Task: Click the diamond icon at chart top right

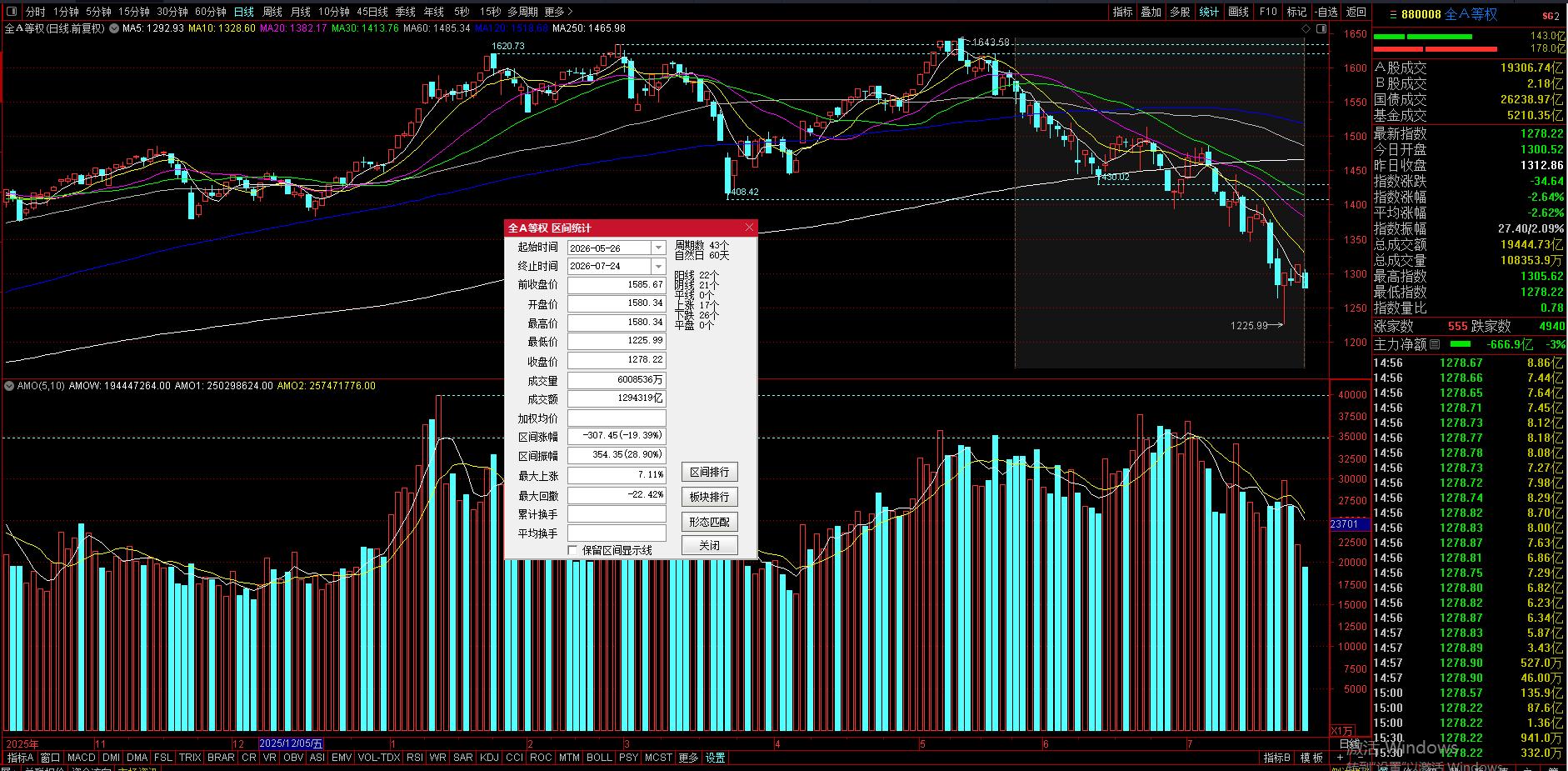Action: tap(1306, 28)
